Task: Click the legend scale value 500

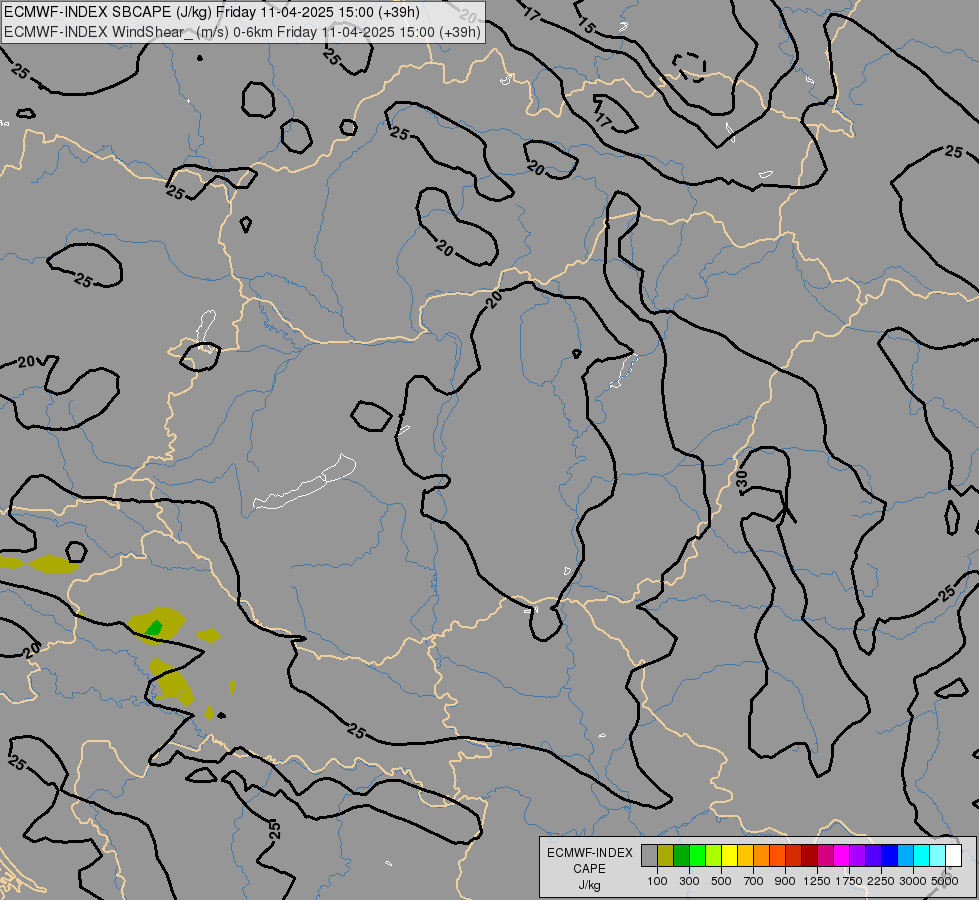Action: (721, 881)
